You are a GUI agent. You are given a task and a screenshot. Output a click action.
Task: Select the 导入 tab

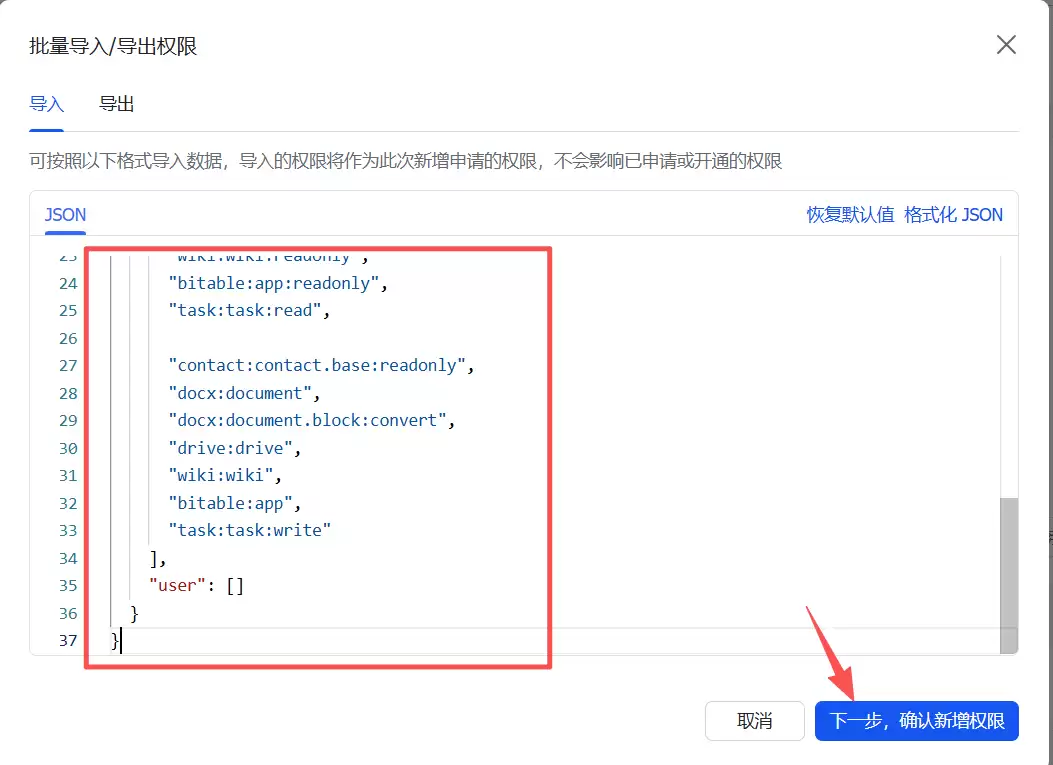coord(46,104)
